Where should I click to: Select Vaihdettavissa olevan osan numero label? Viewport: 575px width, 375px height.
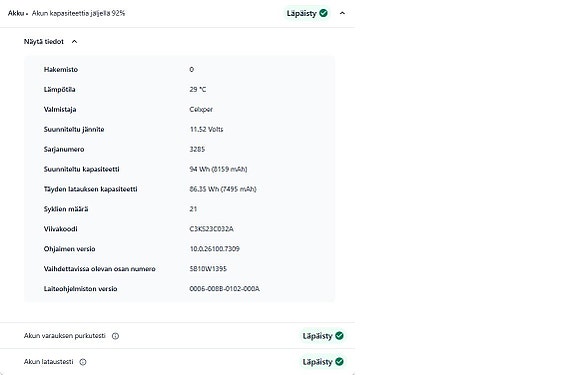tap(99, 269)
